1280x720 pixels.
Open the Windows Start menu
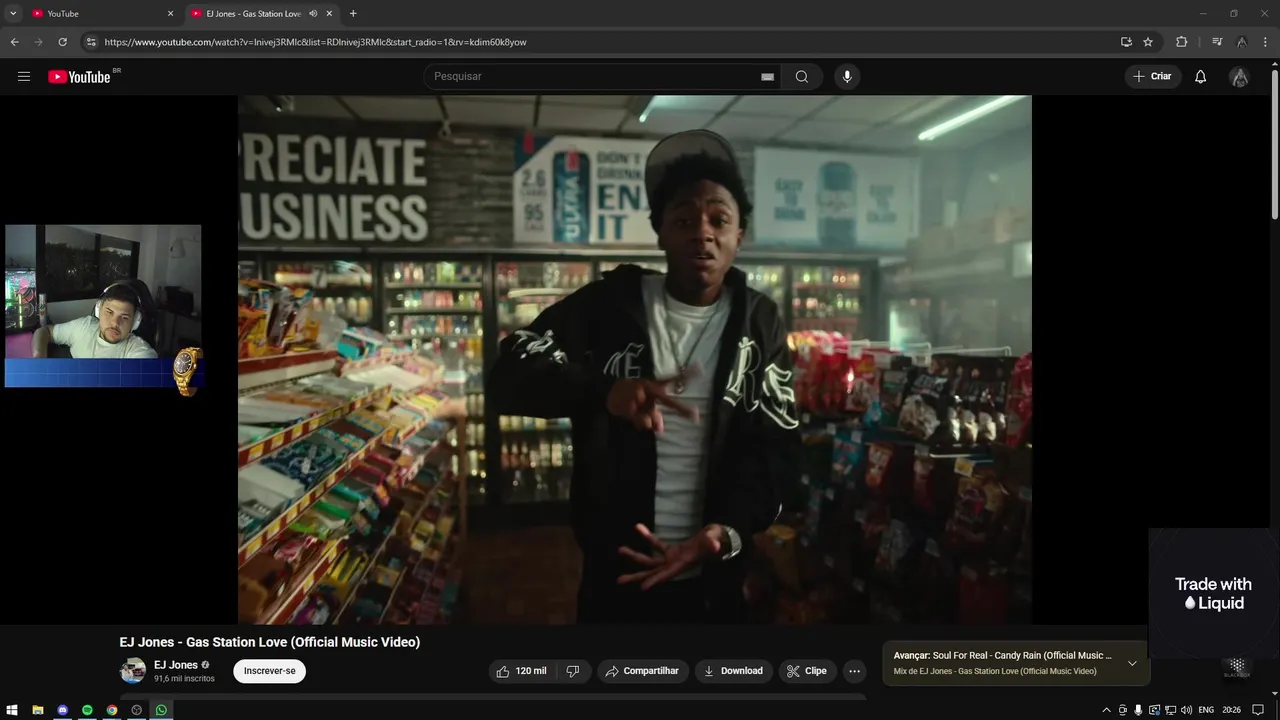(x=12, y=710)
